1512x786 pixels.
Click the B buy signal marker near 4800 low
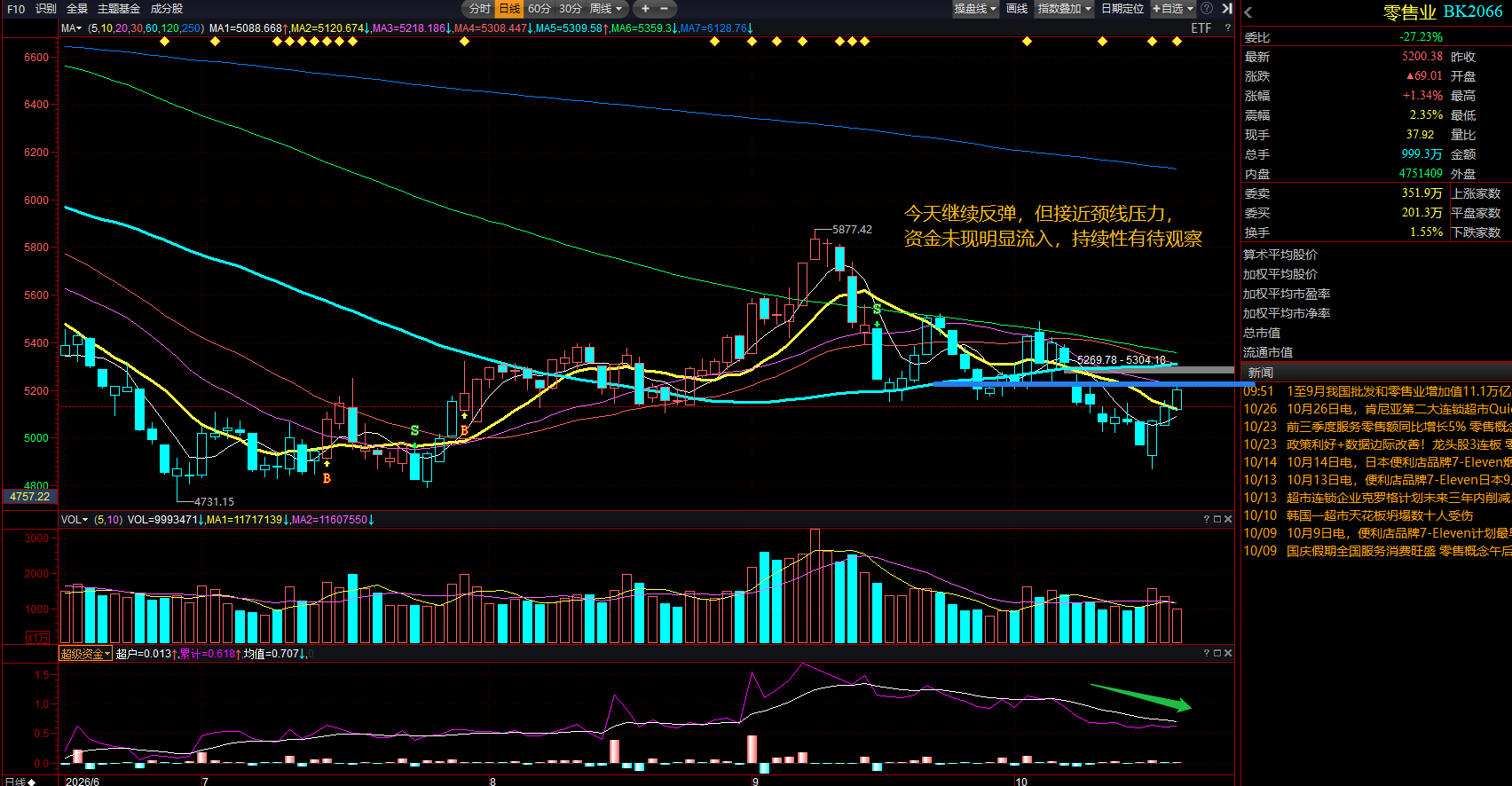327,478
